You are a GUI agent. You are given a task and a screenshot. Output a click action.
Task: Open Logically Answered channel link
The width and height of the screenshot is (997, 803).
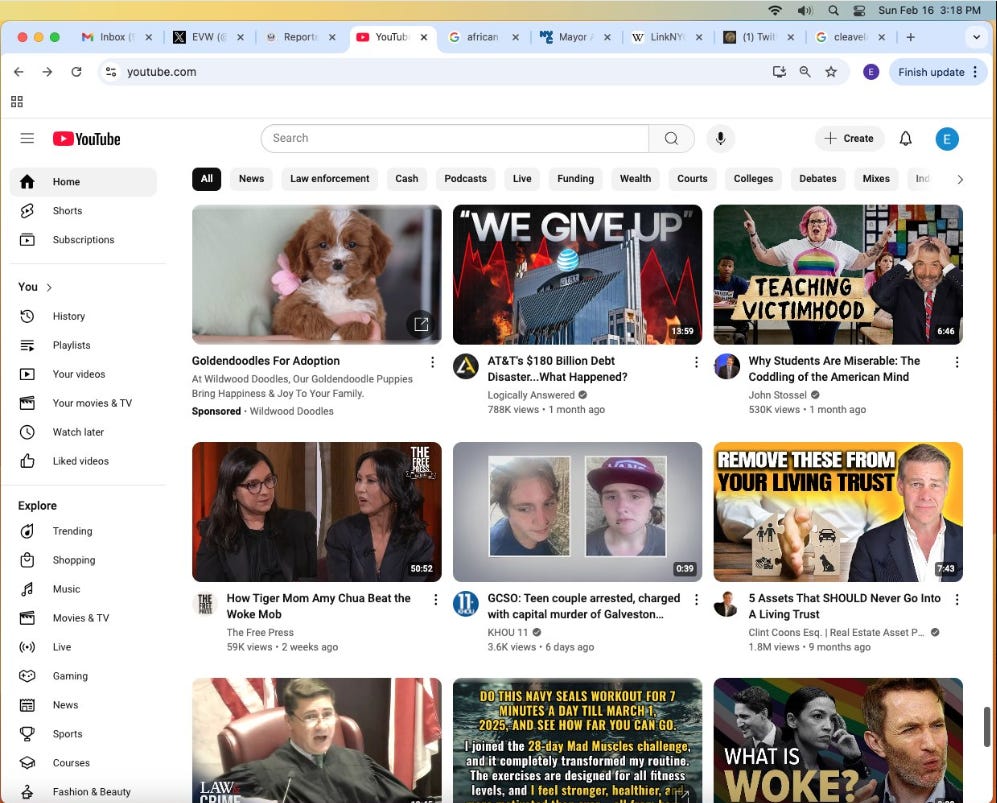531,395
